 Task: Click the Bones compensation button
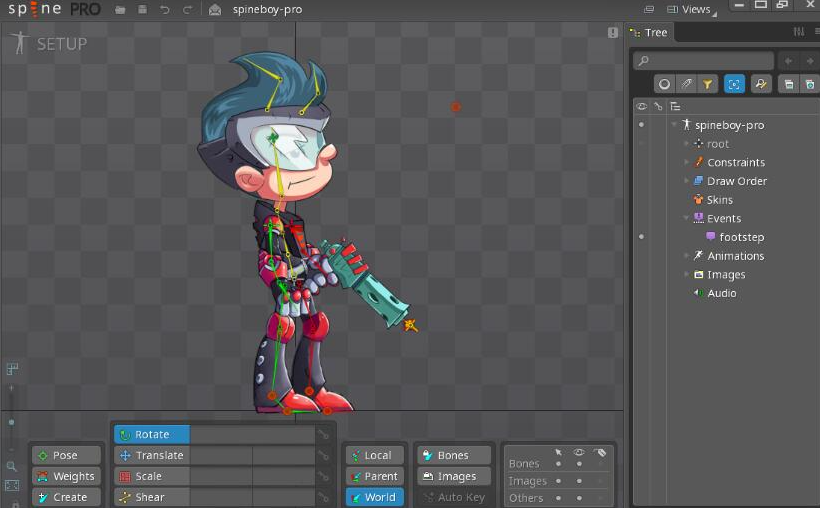point(453,455)
